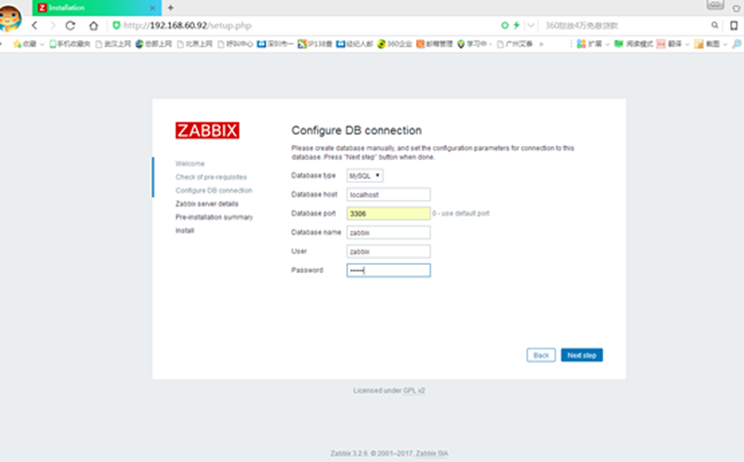
Task: Open the 360企业 bookmark
Action: pyautogui.click(x=395, y=44)
